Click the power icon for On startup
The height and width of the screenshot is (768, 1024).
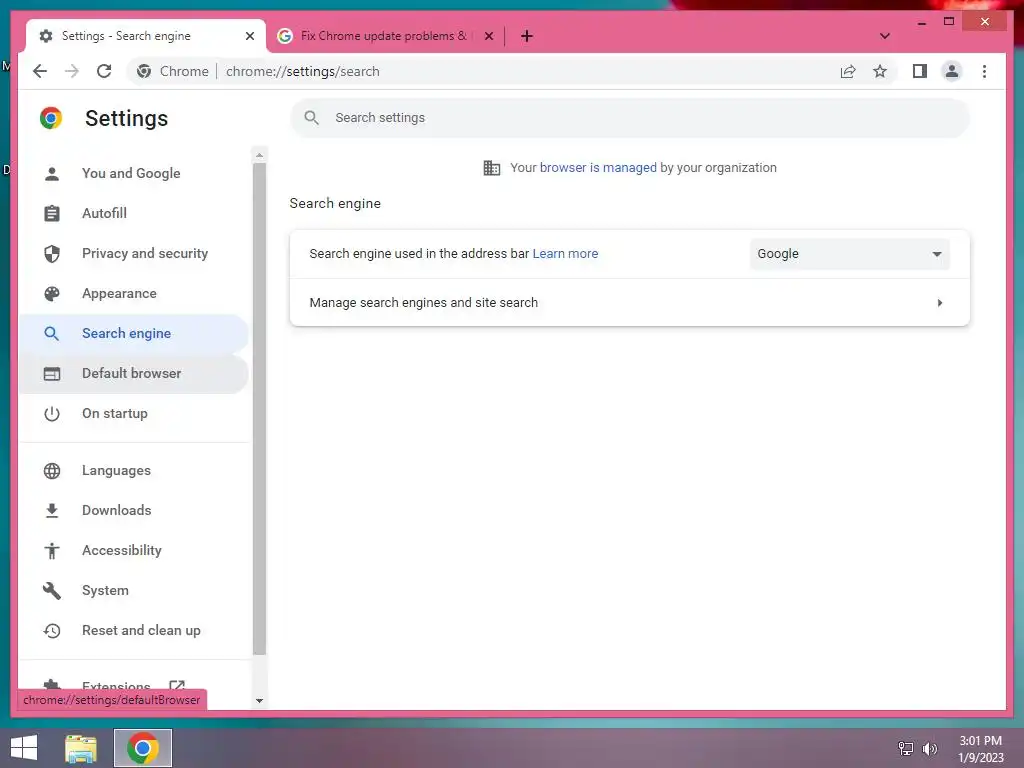click(52, 414)
